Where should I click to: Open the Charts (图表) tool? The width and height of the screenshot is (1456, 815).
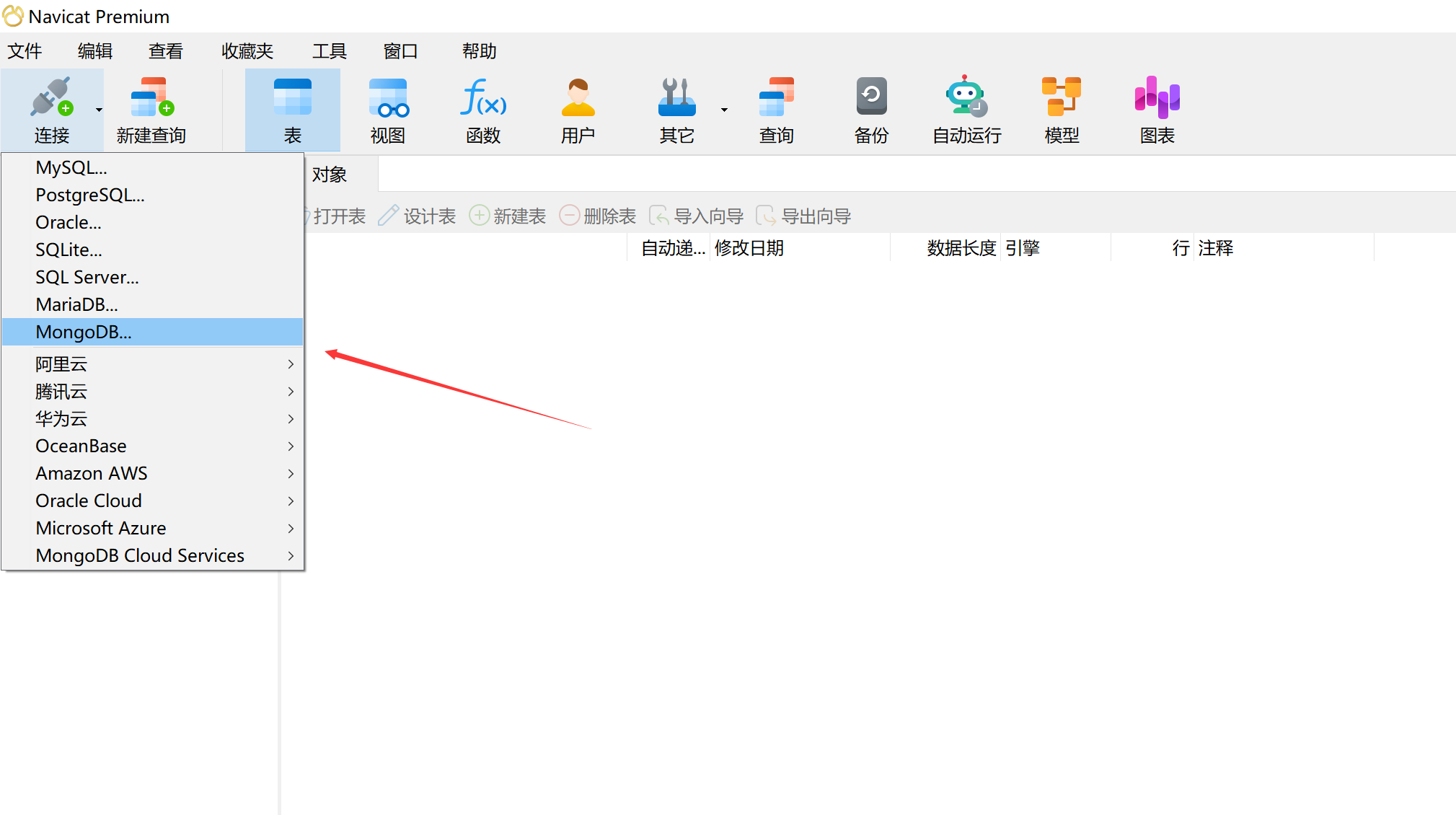(1157, 97)
